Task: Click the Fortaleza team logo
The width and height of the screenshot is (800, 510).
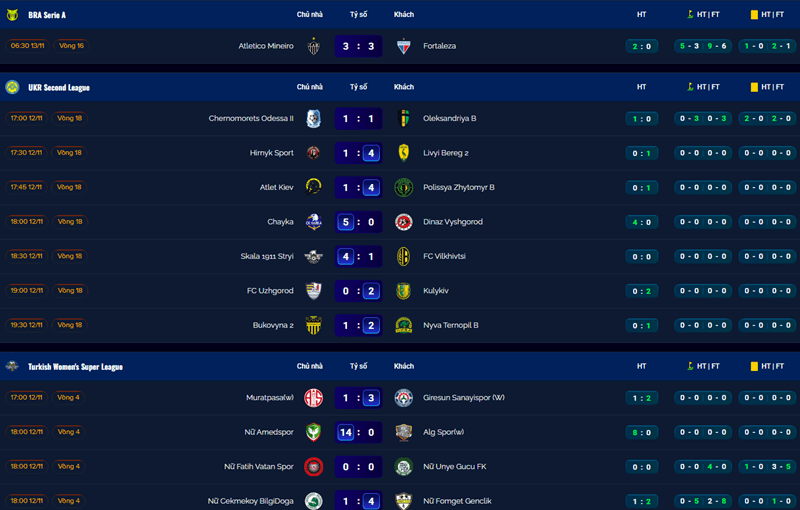Action: pyautogui.click(x=404, y=46)
